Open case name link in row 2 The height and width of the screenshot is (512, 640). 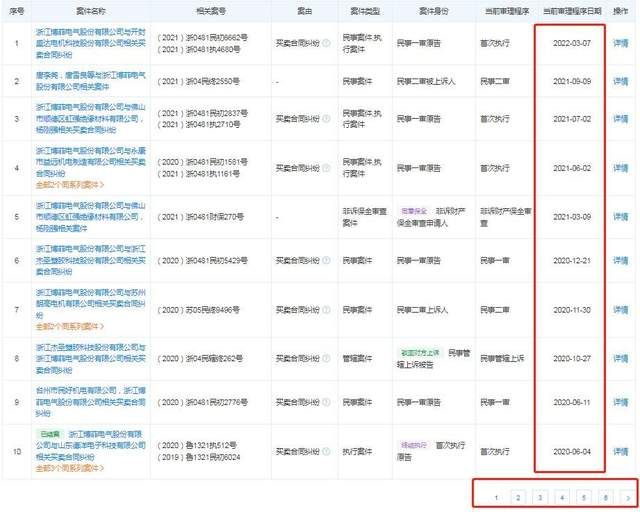point(91,81)
